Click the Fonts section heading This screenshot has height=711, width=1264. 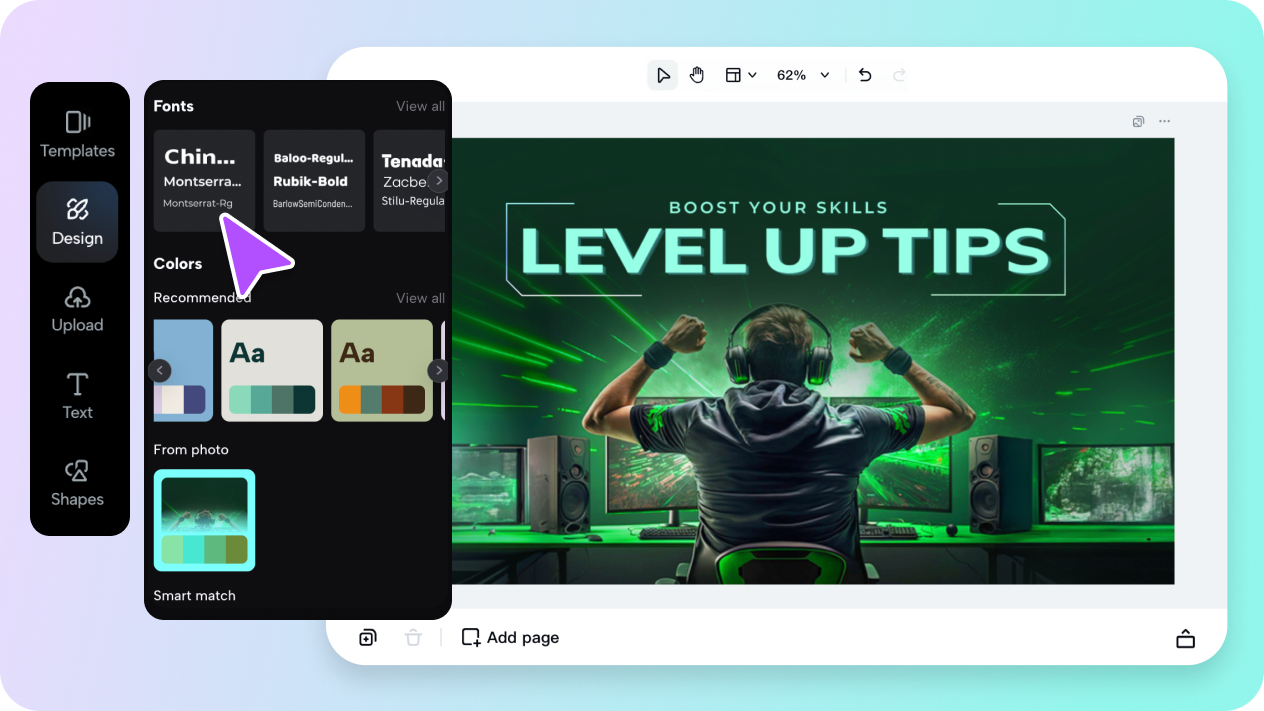coord(173,106)
